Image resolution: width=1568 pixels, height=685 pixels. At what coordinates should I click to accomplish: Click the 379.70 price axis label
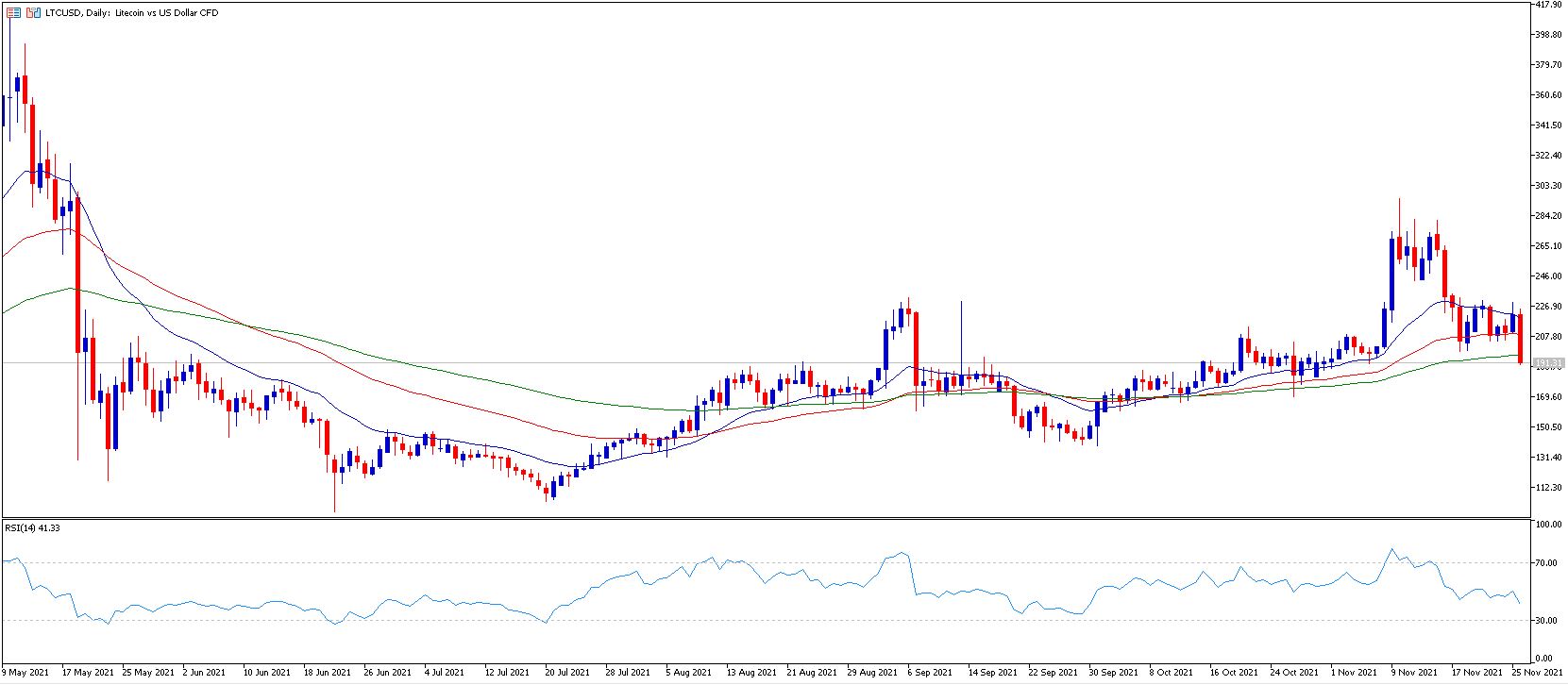[x=1549, y=65]
